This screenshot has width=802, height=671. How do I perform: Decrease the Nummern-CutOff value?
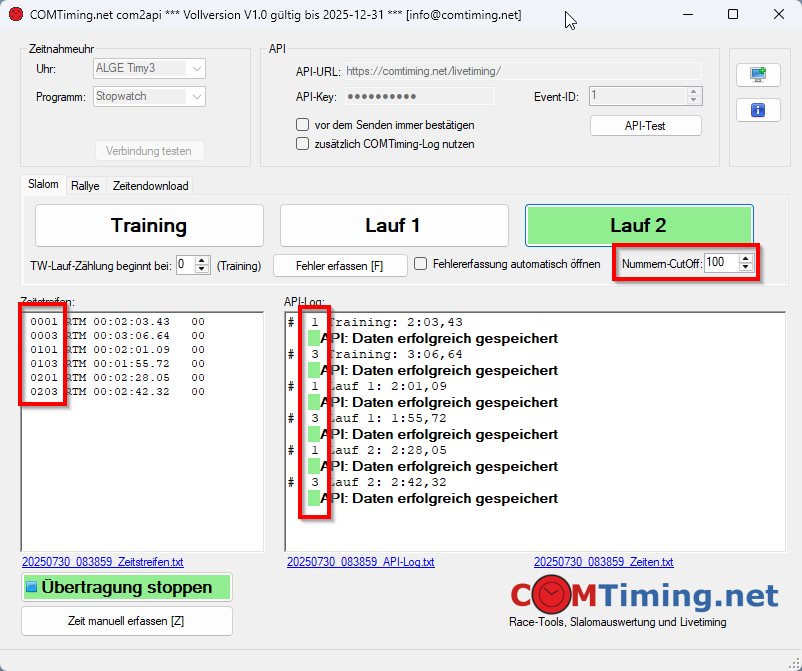[x=746, y=267]
